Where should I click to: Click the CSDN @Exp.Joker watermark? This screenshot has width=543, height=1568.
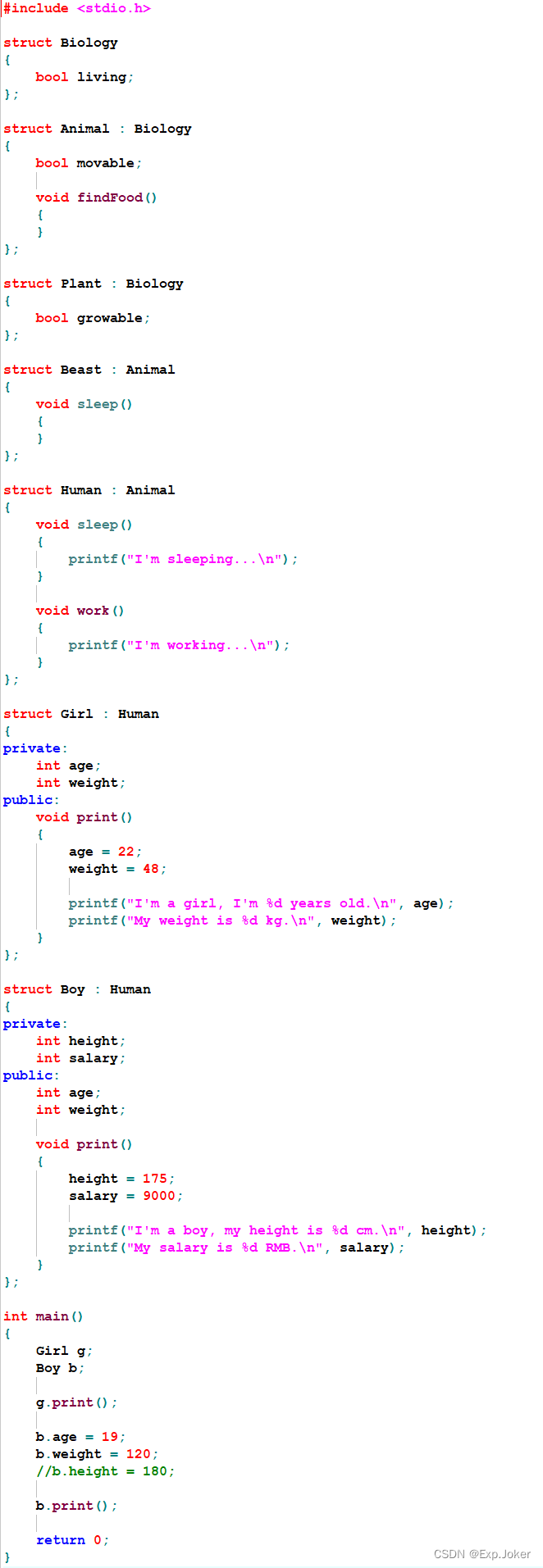pos(481,1554)
